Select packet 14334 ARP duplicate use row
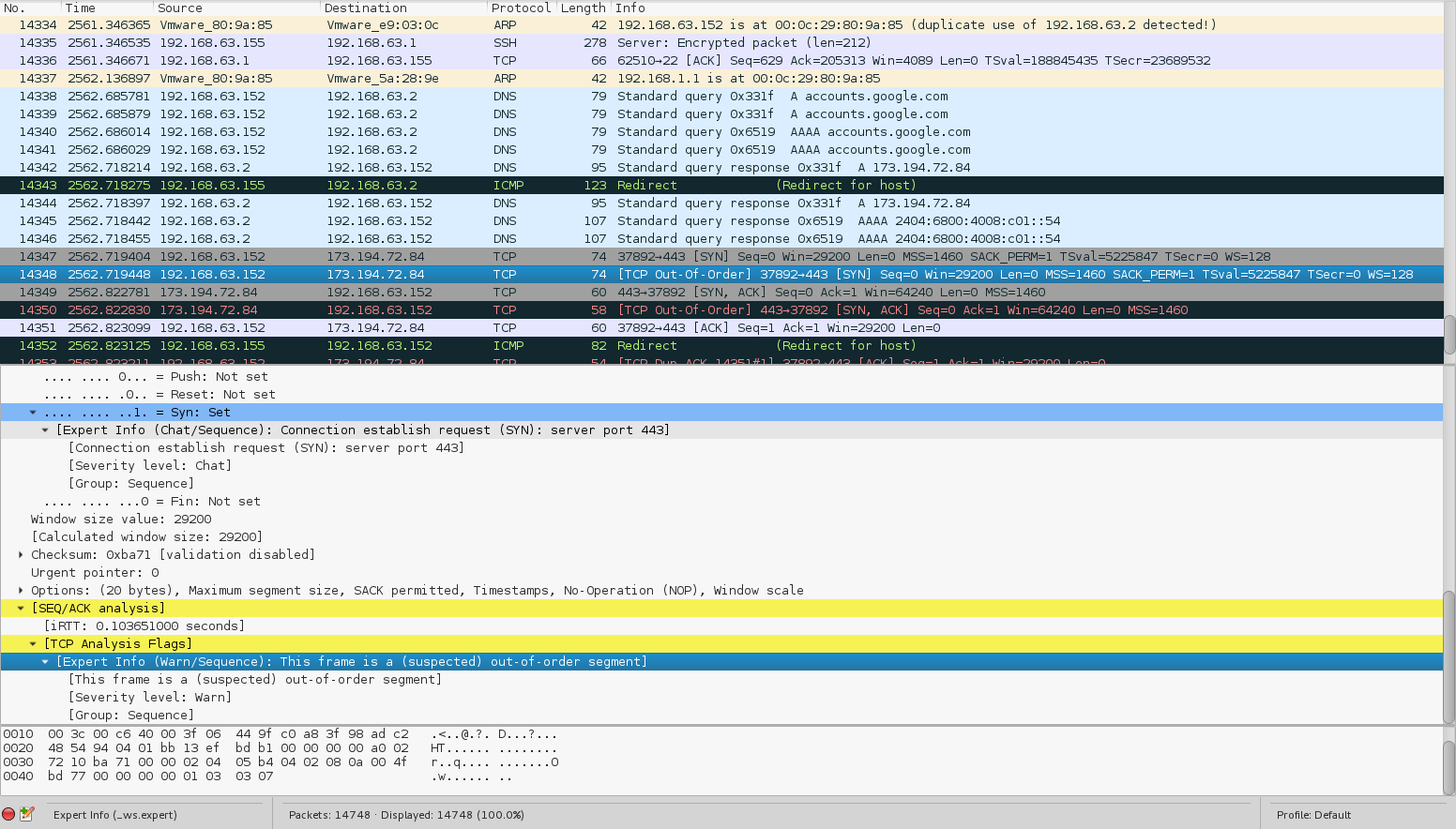Viewport: 1456px width, 829px height. click(721, 25)
